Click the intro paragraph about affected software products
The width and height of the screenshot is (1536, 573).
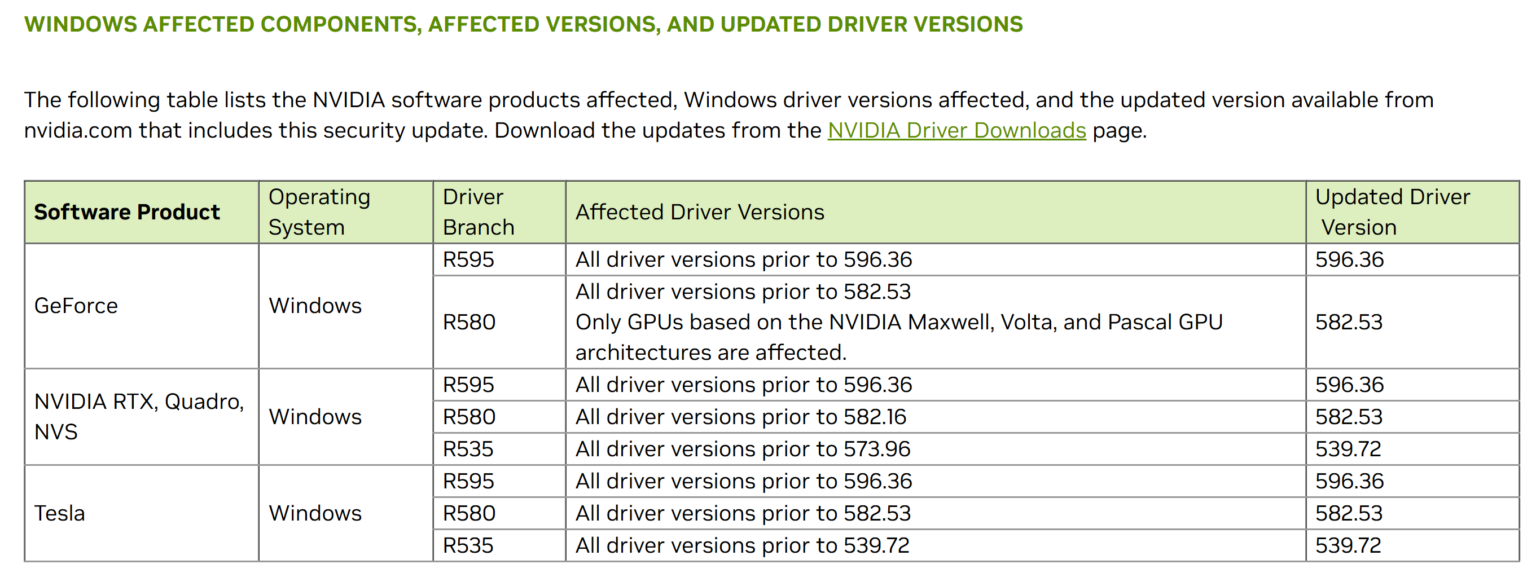click(x=729, y=115)
